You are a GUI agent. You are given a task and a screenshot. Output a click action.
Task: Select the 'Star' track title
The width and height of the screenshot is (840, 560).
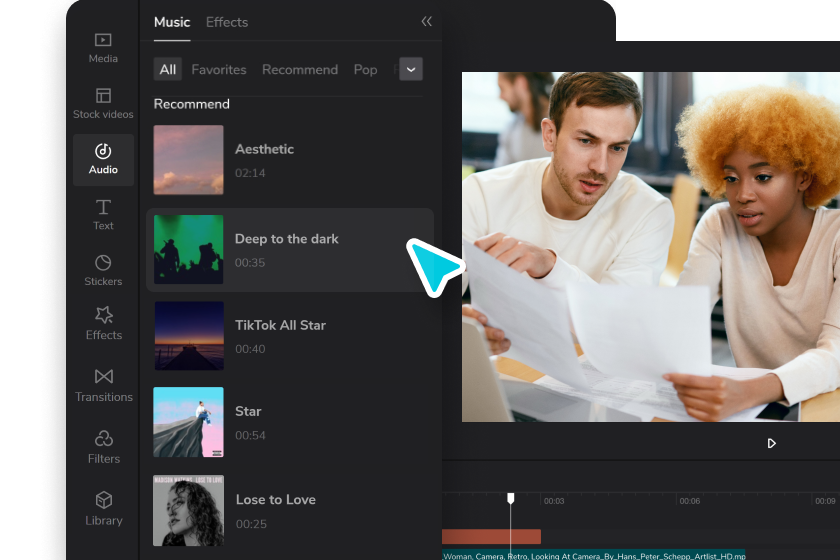[248, 411]
